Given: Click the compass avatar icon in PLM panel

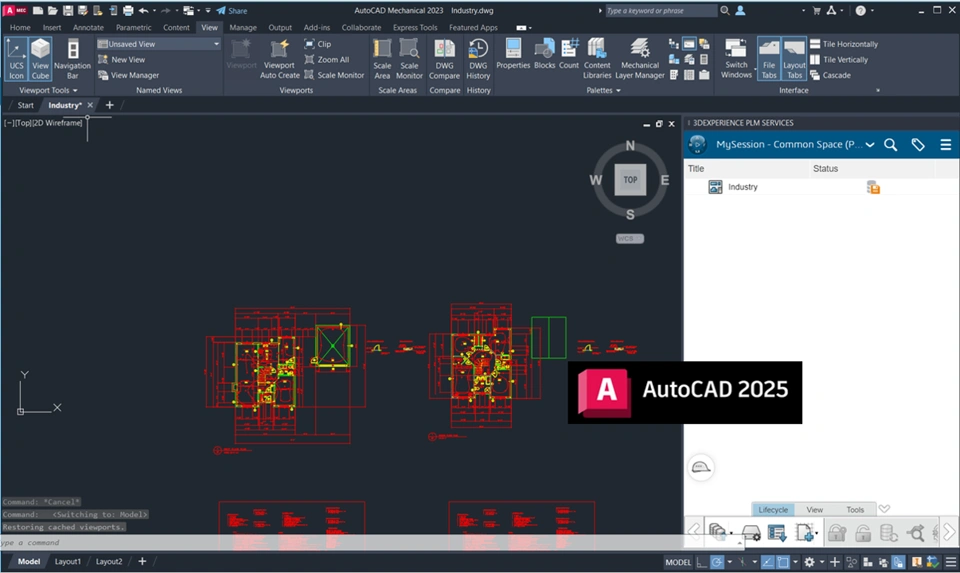Looking at the screenshot, I should tap(697, 144).
